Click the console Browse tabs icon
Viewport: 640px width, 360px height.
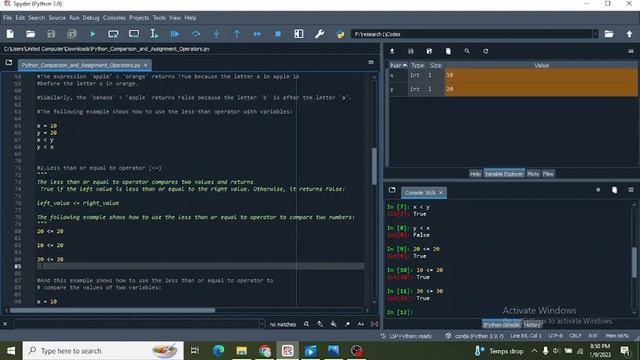click(392, 190)
